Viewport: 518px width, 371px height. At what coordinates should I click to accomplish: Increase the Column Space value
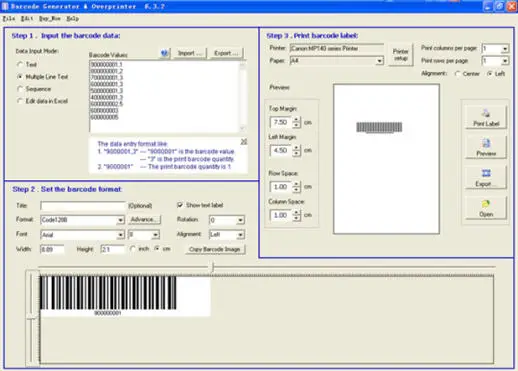pos(296,212)
